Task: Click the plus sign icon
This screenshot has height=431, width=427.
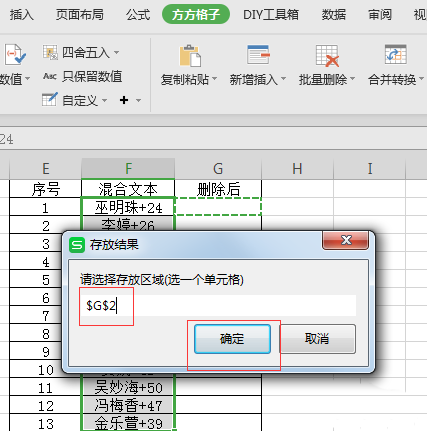Action: click(124, 100)
